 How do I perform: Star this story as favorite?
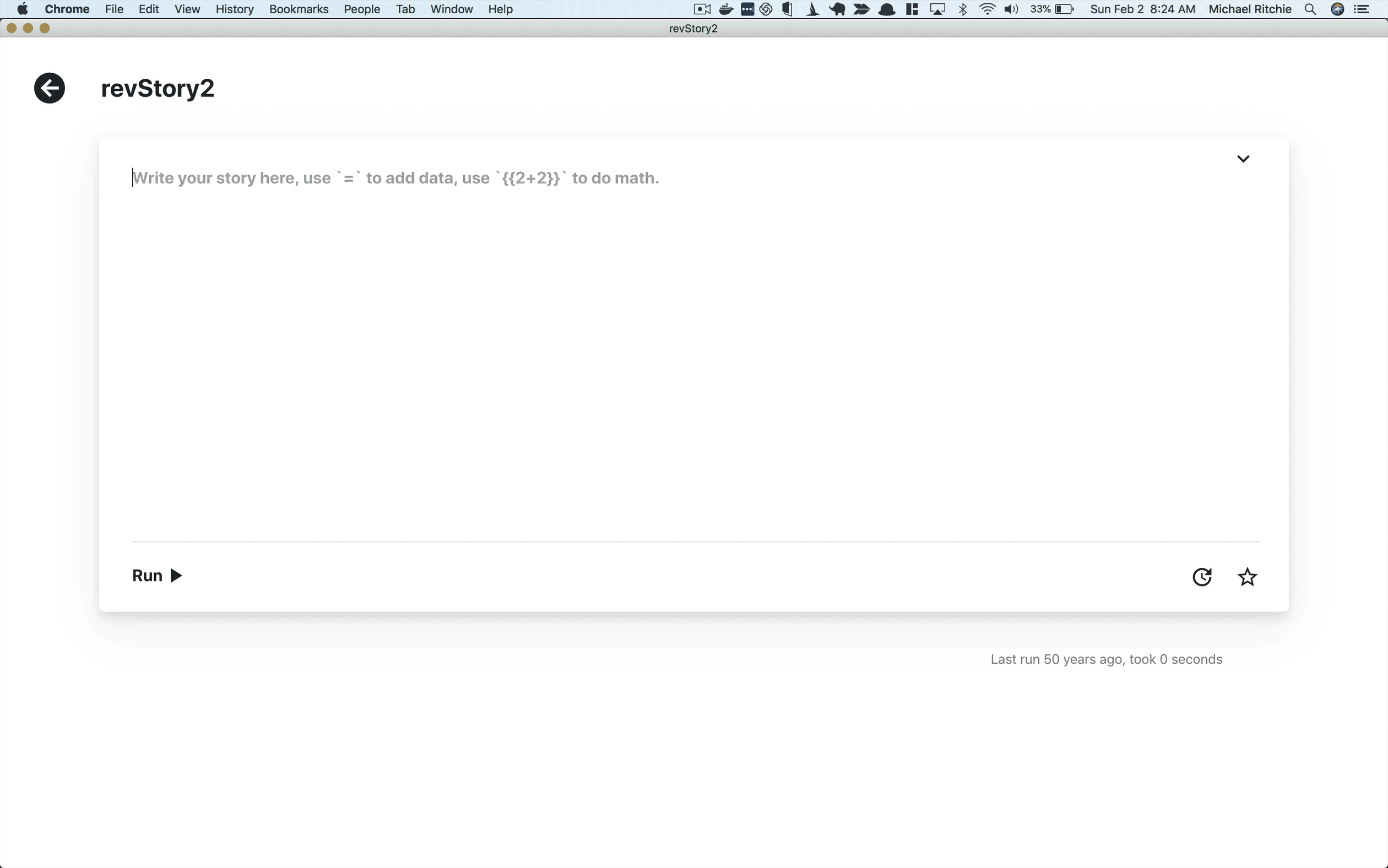[x=1247, y=576]
